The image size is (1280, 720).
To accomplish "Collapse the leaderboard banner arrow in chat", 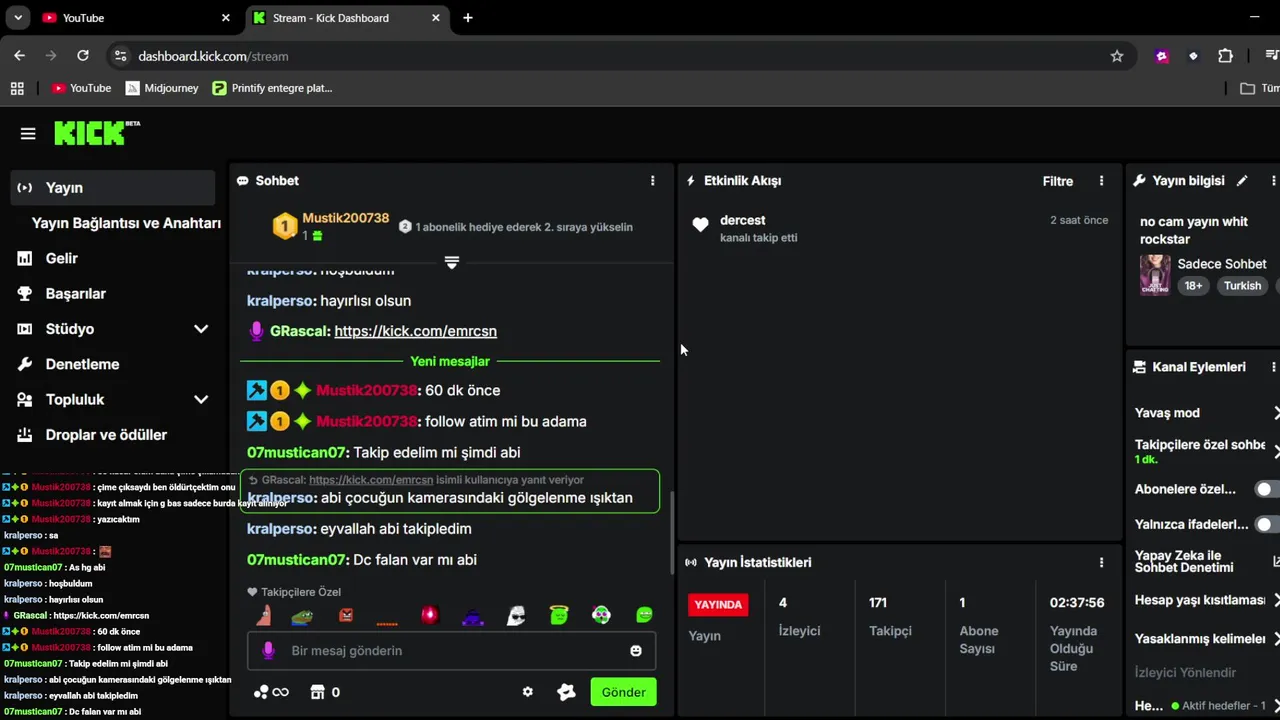I will coord(452,262).
